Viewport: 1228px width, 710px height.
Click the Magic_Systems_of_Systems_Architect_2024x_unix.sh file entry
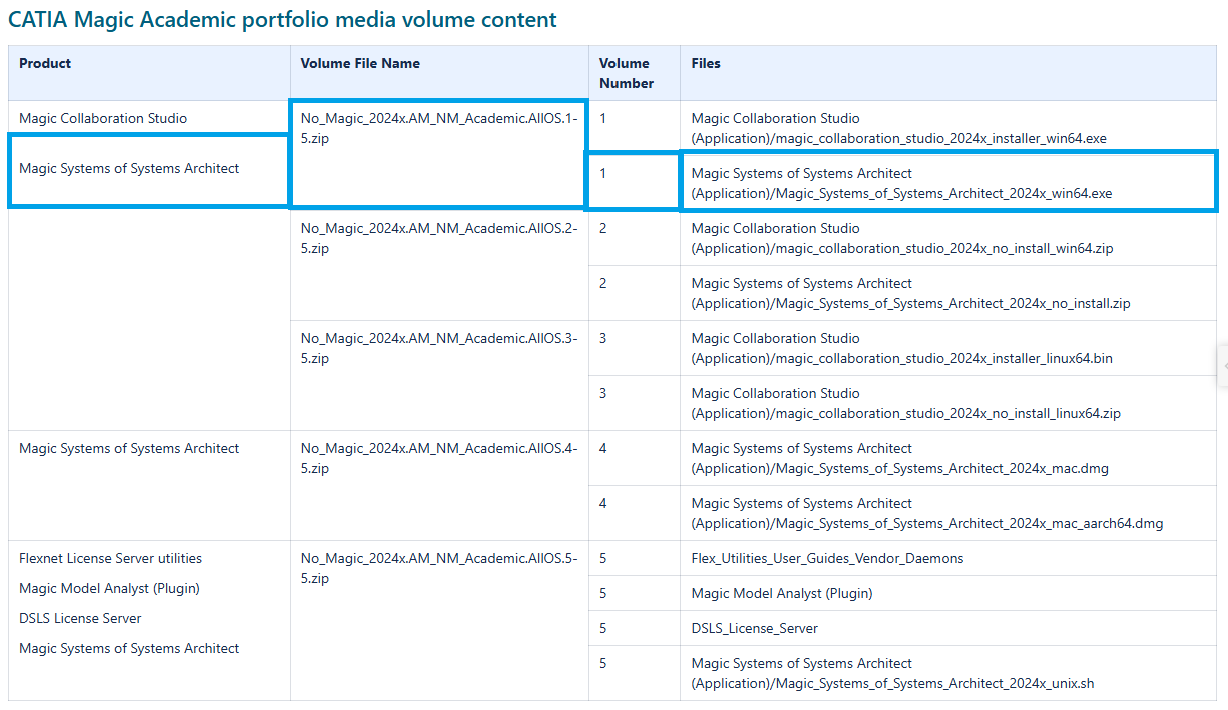point(893,673)
